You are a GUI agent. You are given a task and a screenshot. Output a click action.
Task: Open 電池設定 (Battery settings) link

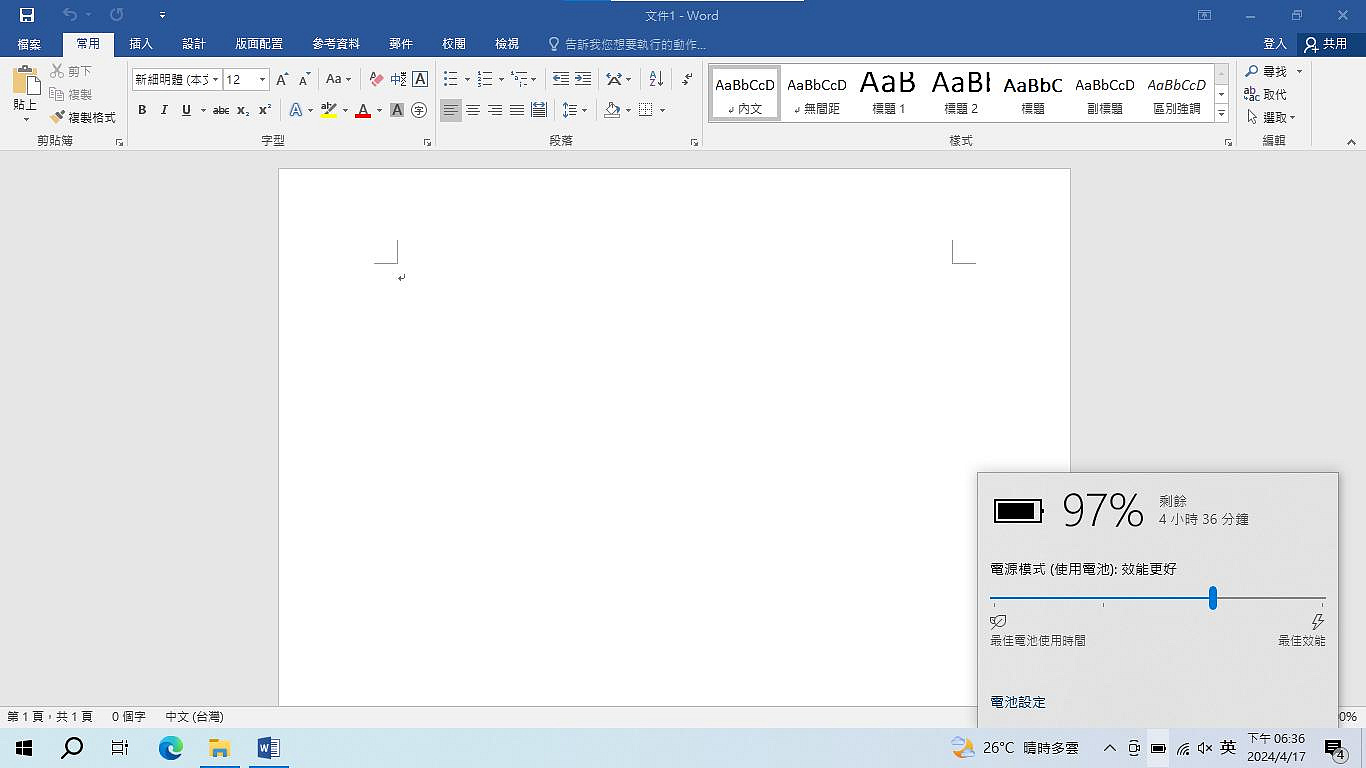[x=1018, y=702]
